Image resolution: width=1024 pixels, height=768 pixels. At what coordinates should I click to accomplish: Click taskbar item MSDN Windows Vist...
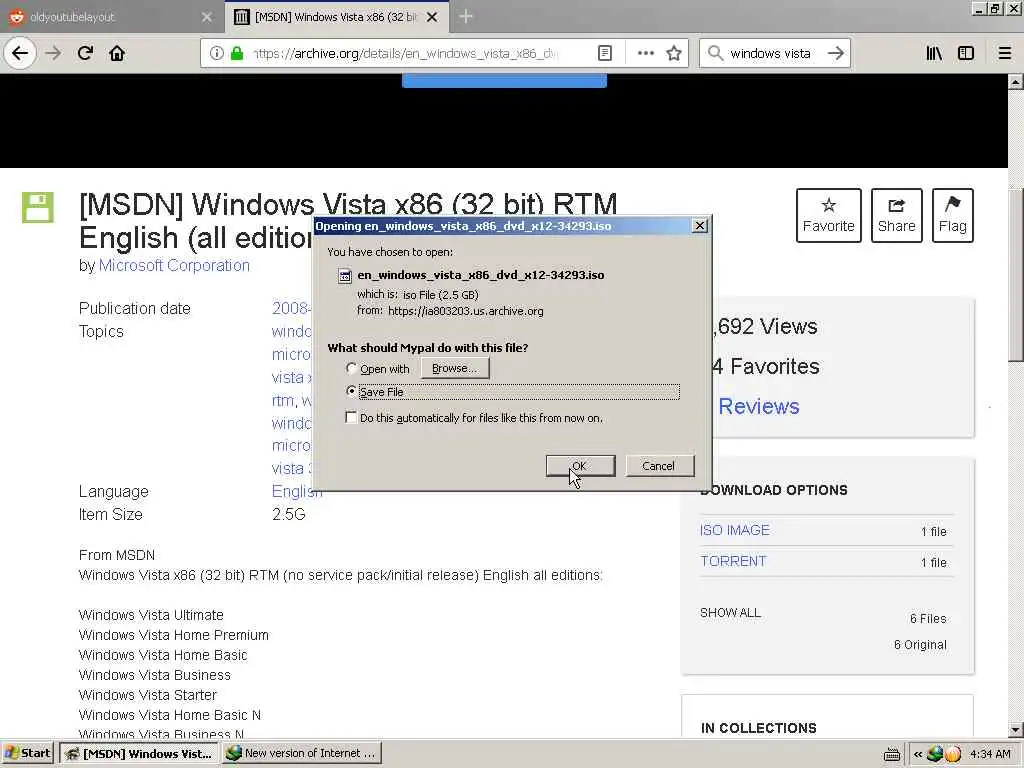(x=139, y=753)
